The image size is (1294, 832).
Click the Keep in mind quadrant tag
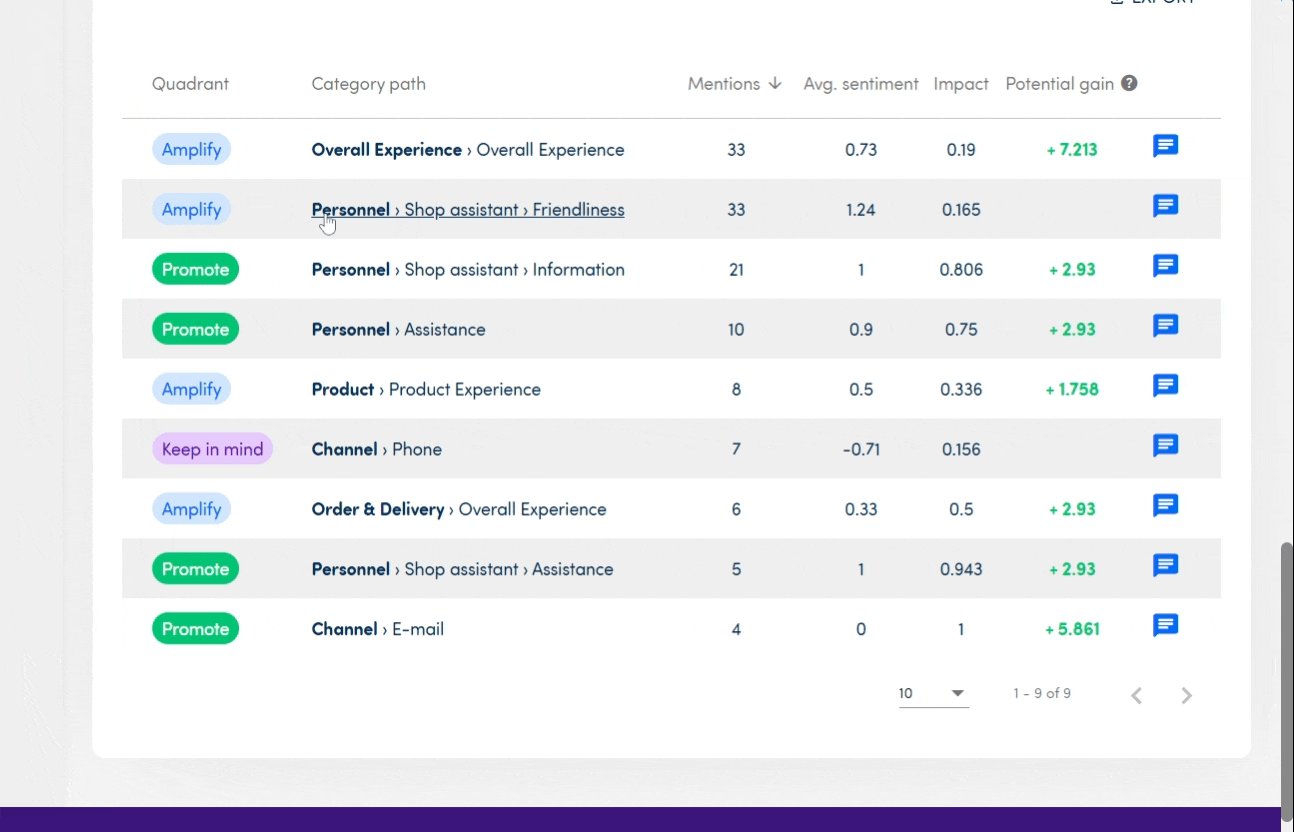212,450
